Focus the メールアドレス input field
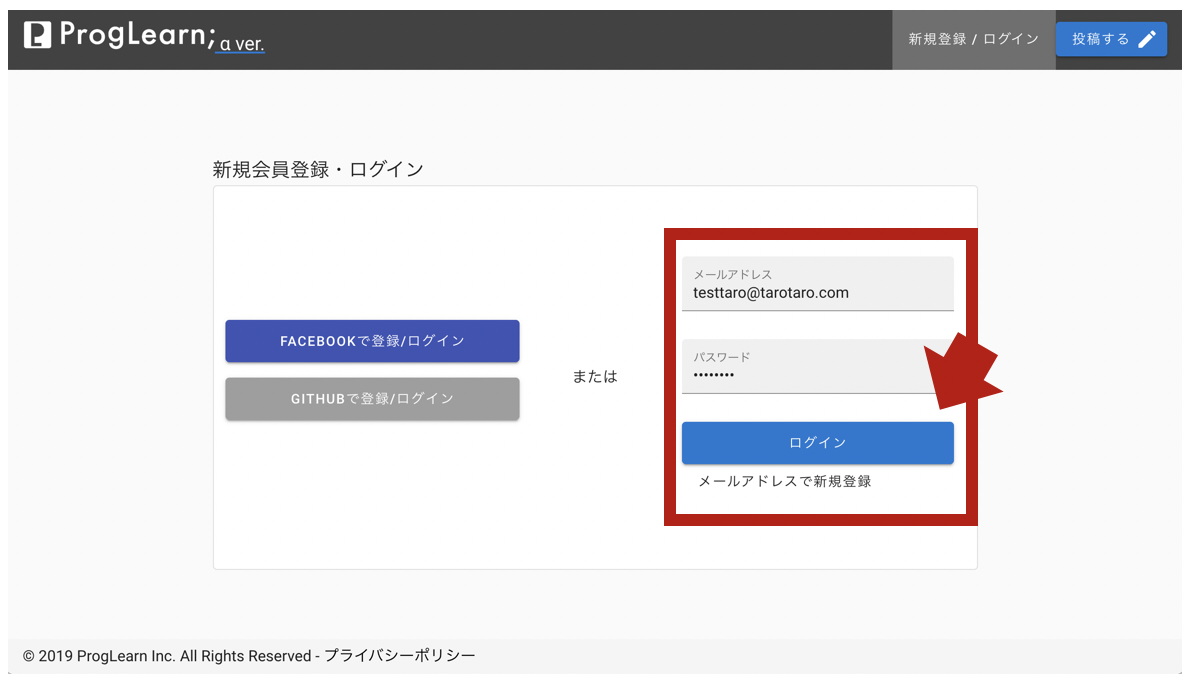1192x688 pixels. (x=817, y=284)
